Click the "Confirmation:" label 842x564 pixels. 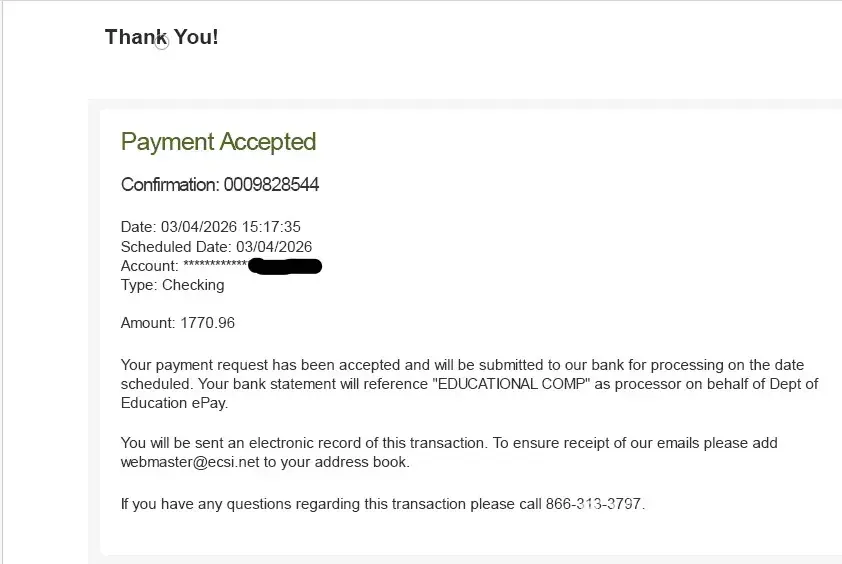click(170, 185)
